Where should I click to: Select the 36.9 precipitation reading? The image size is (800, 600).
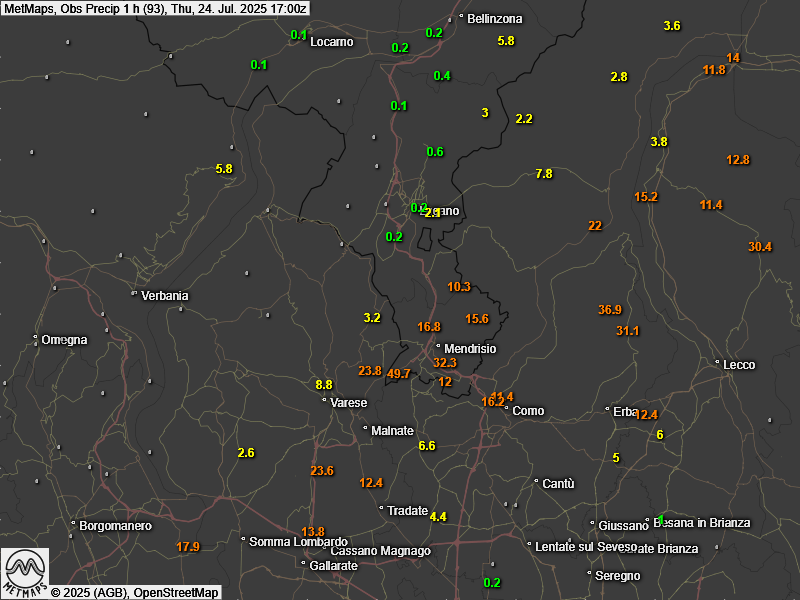point(610,310)
